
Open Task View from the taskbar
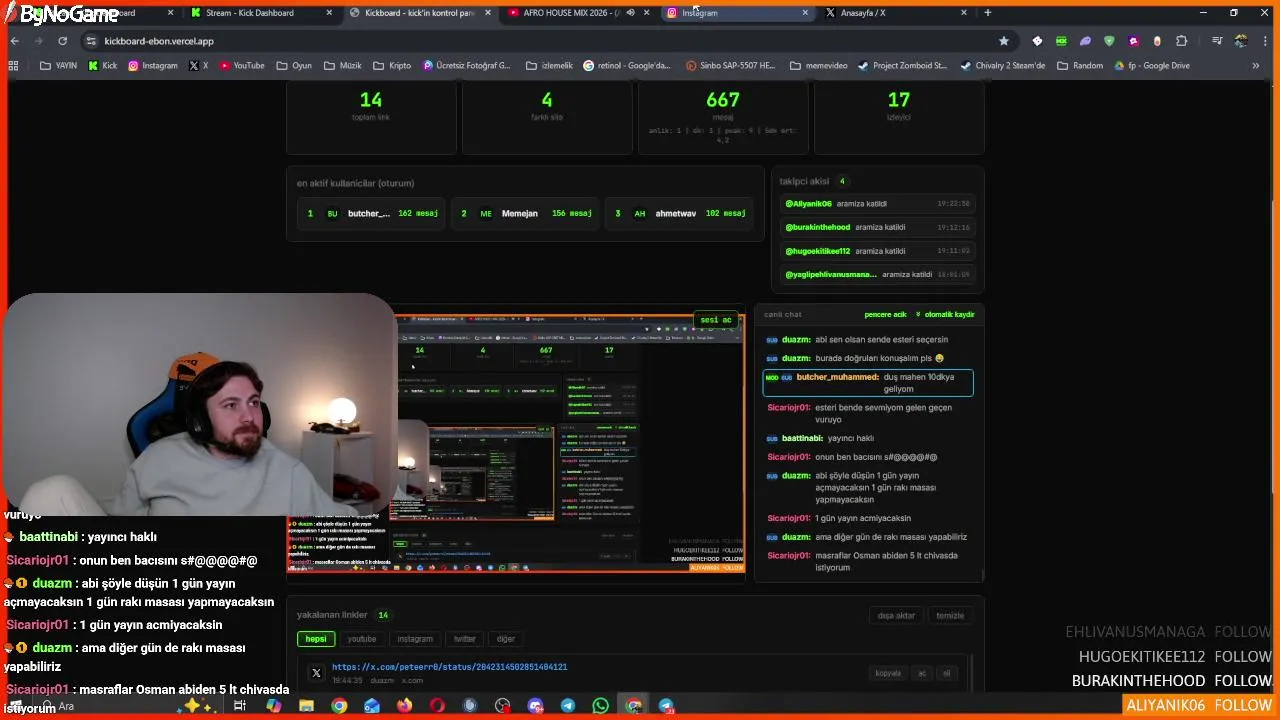pyautogui.click(x=240, y=706)
